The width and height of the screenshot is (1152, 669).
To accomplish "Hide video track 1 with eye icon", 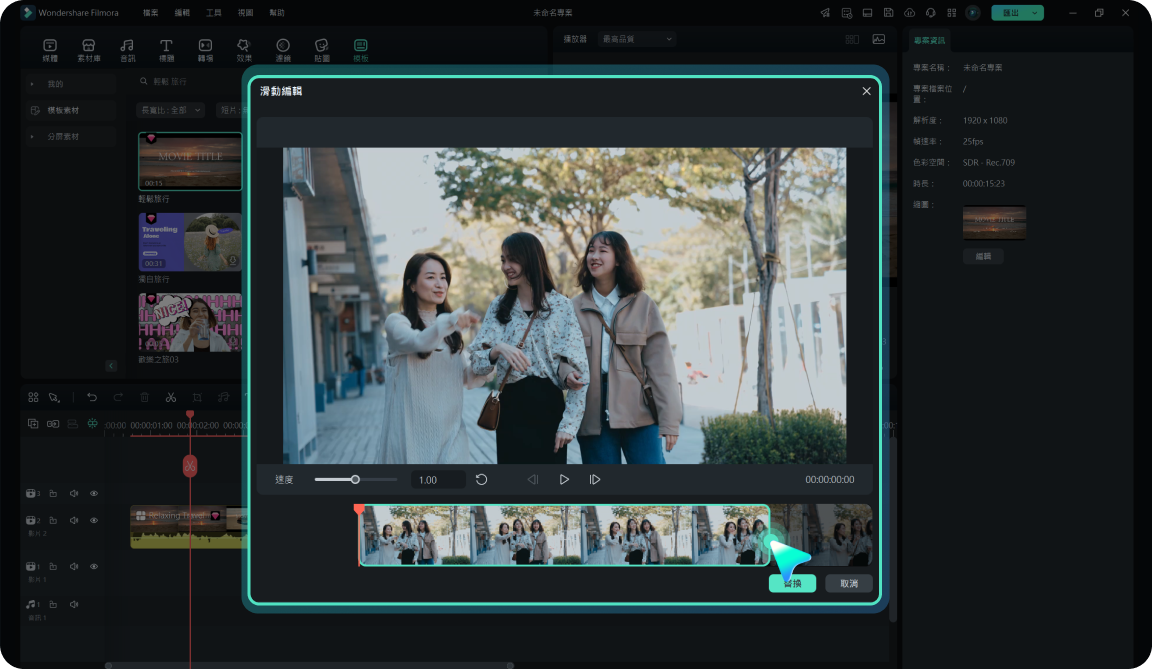I will click(94, 566).
